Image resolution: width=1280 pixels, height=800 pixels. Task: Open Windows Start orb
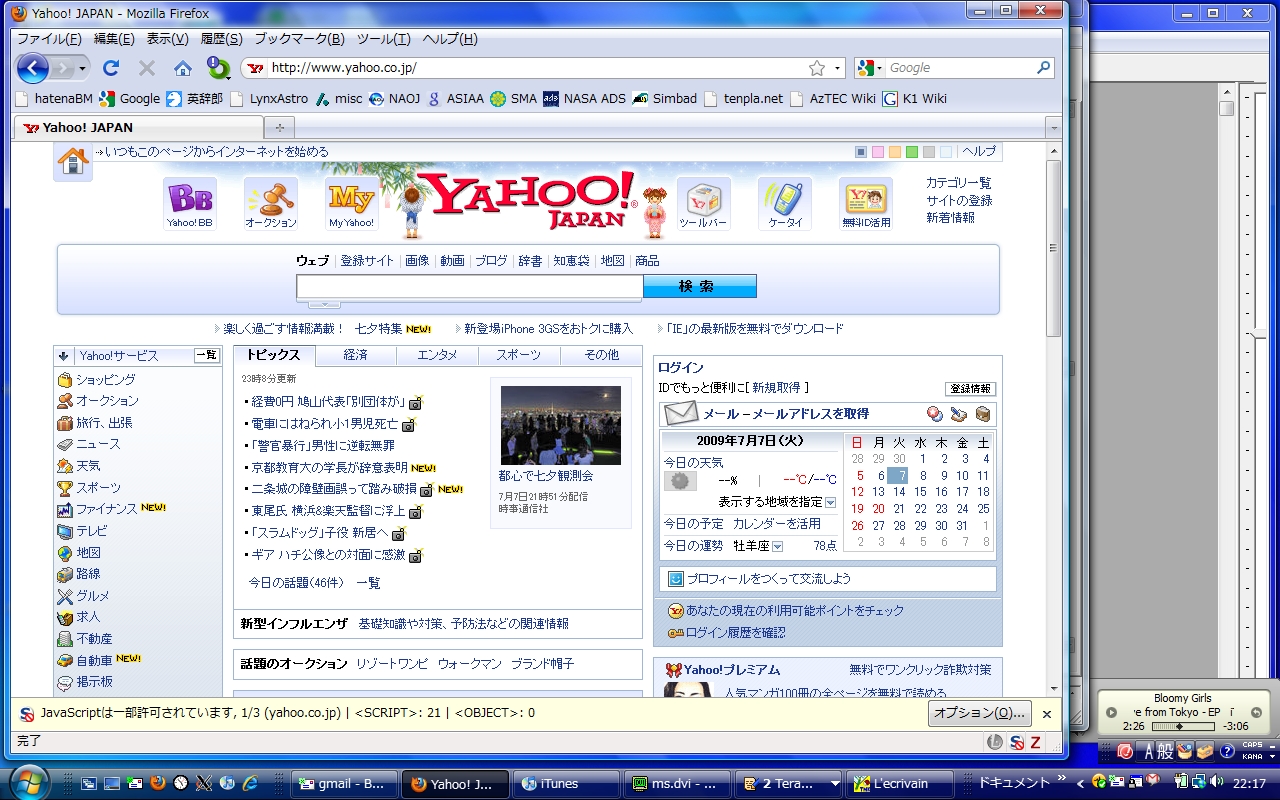[28, 782]
